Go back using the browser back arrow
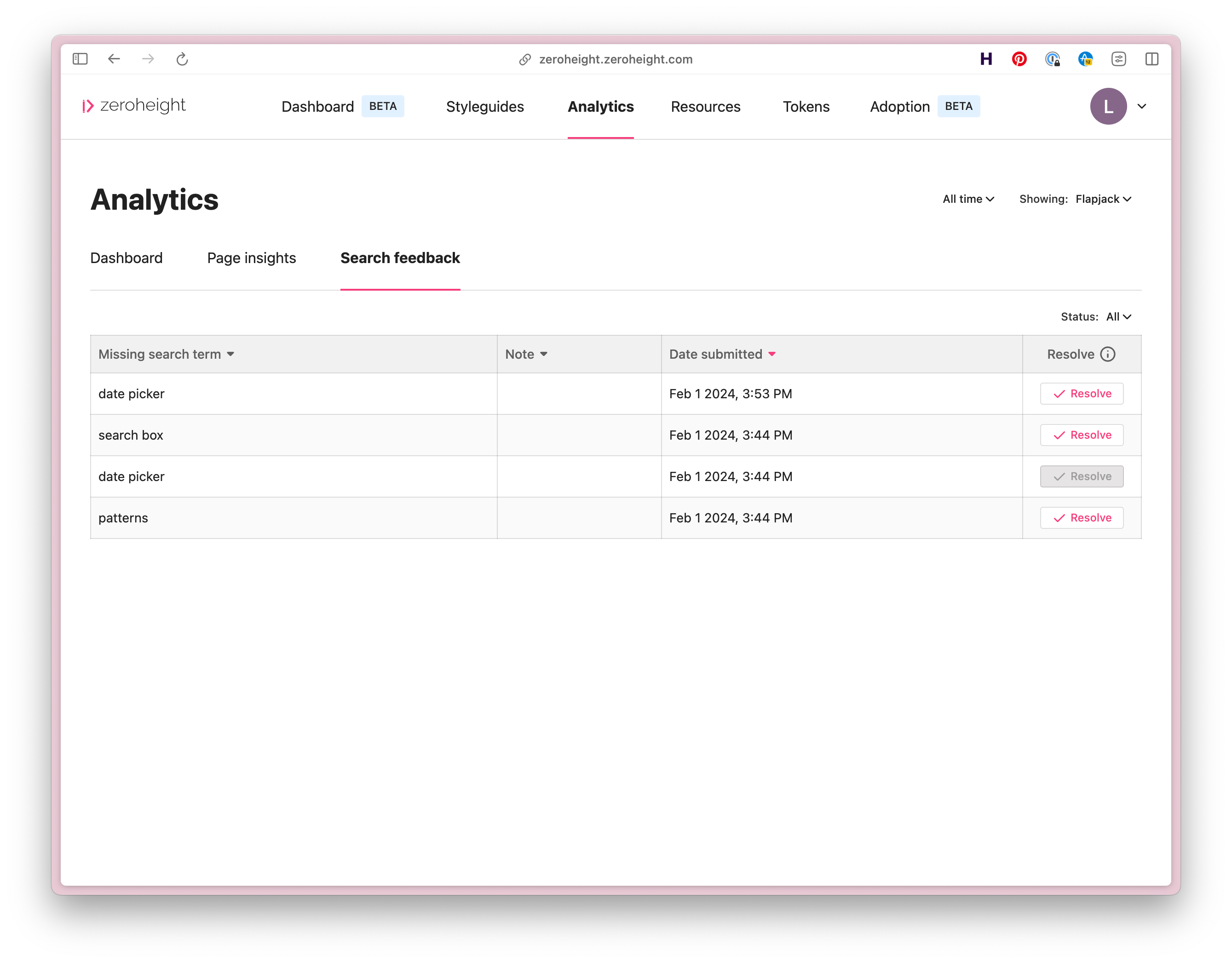 tap(114, 59)
